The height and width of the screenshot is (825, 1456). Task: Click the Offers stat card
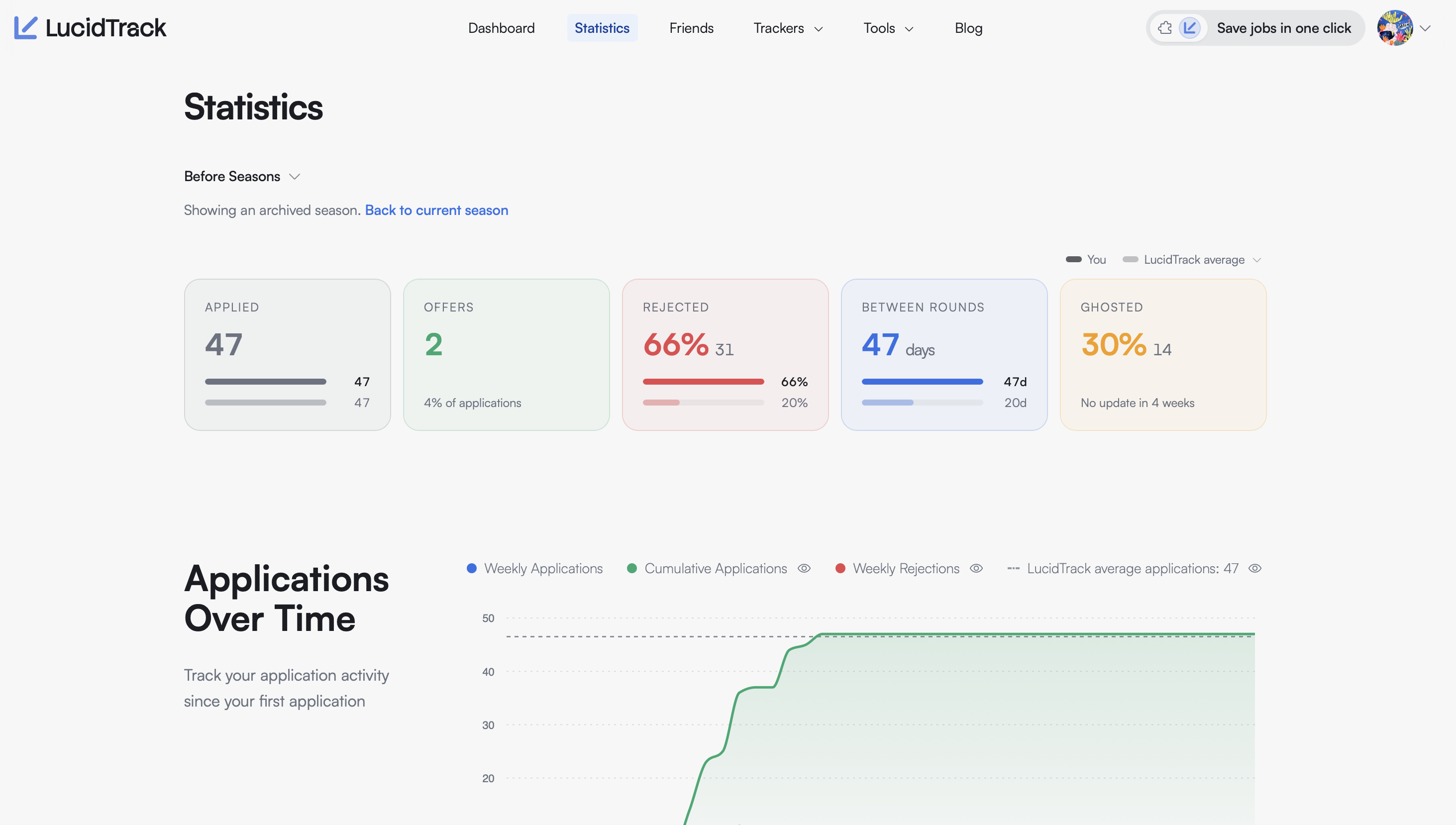[507, 355]
